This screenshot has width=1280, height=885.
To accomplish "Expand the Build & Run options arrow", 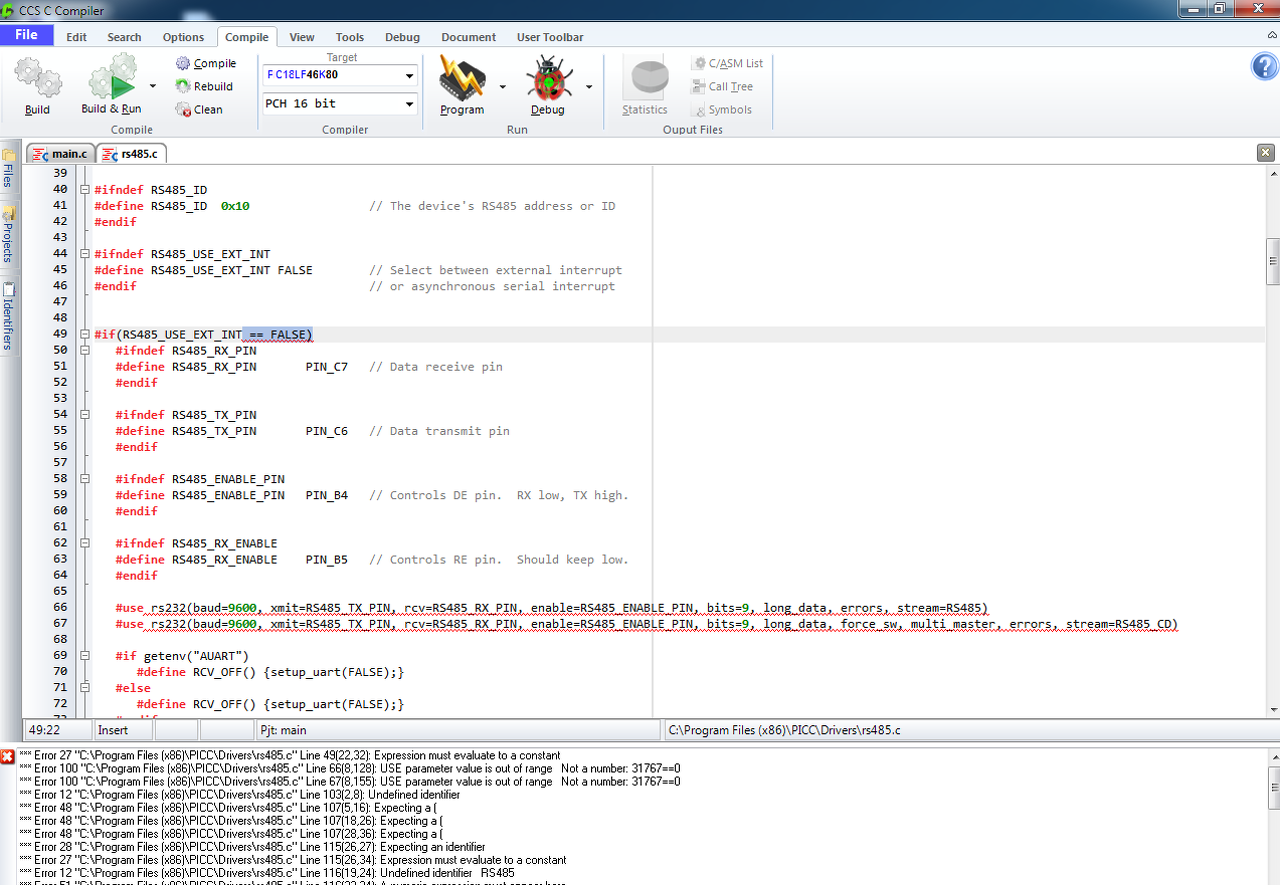I will [x=153, y=87].
